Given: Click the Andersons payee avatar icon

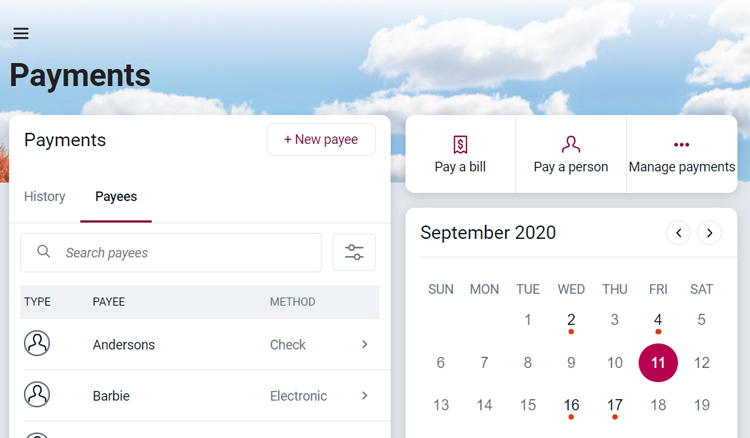Looking at the screenshot, I should tap(37, 344).
